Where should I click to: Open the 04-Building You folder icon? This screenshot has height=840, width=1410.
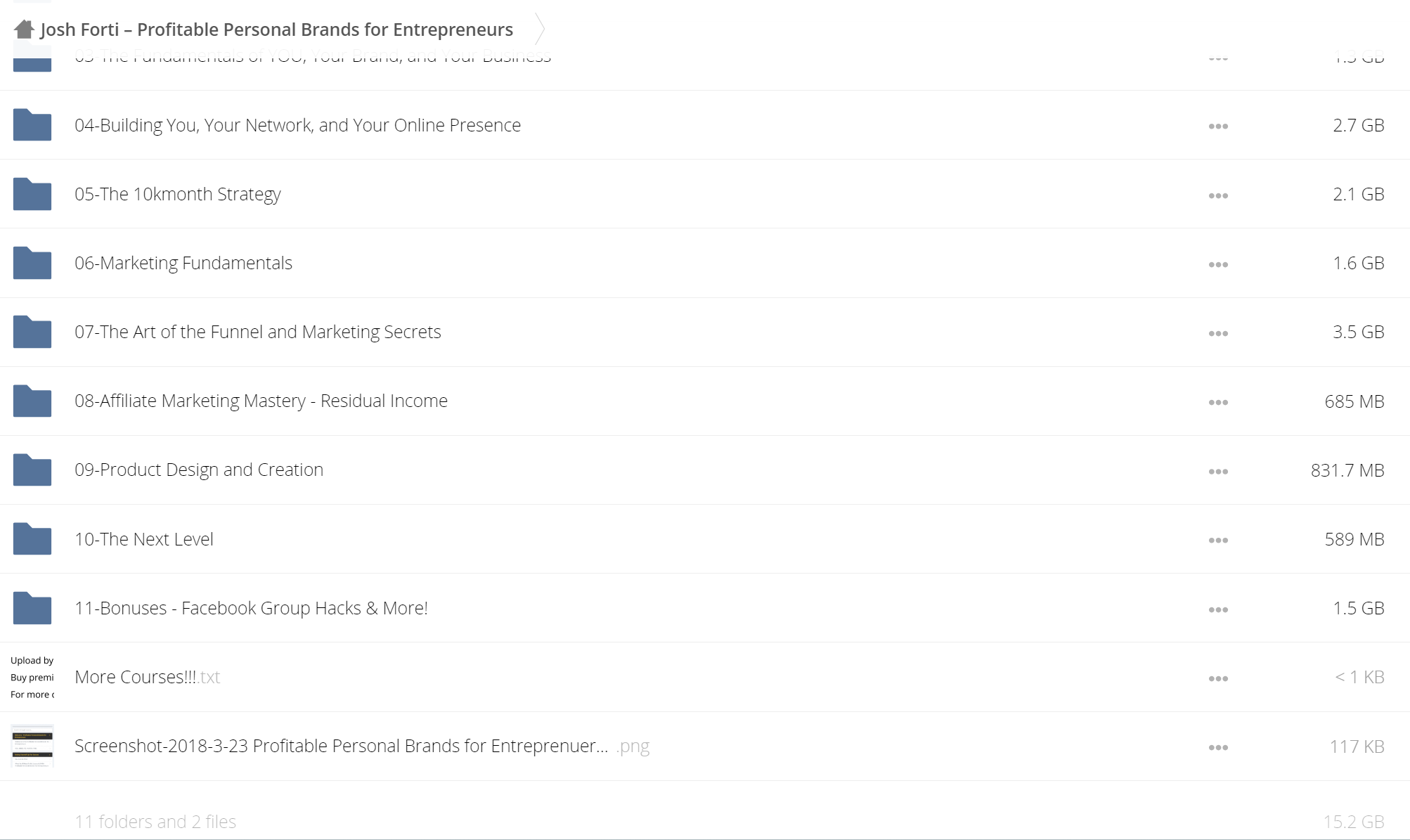[32, 125]
